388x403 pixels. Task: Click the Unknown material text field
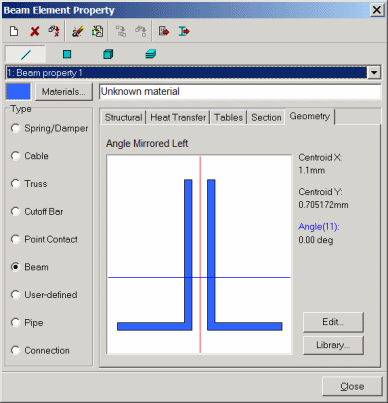tap(240, 92)
